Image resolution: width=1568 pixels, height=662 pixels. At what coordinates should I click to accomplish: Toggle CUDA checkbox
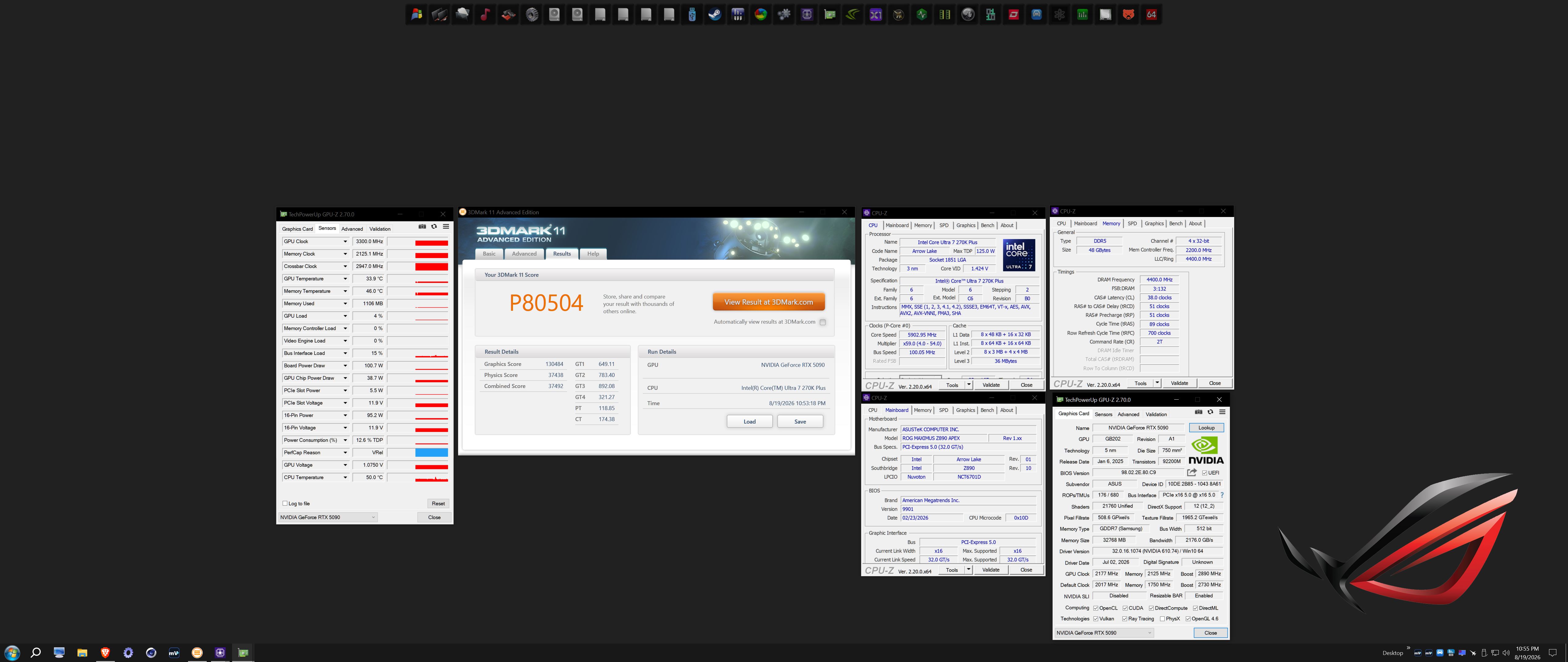click(x=1125, y=608)
